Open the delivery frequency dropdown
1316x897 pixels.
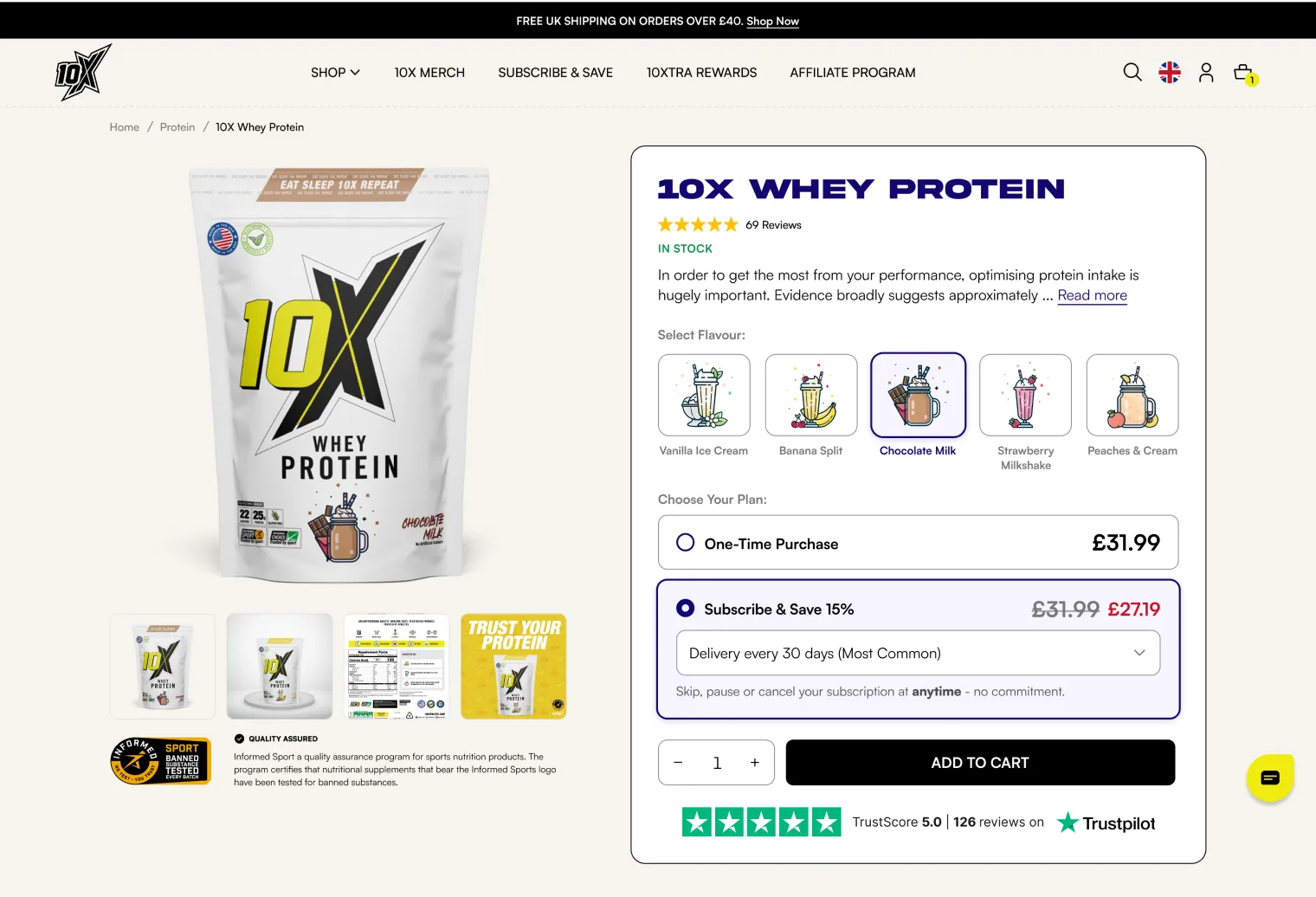tap(918, 653)
